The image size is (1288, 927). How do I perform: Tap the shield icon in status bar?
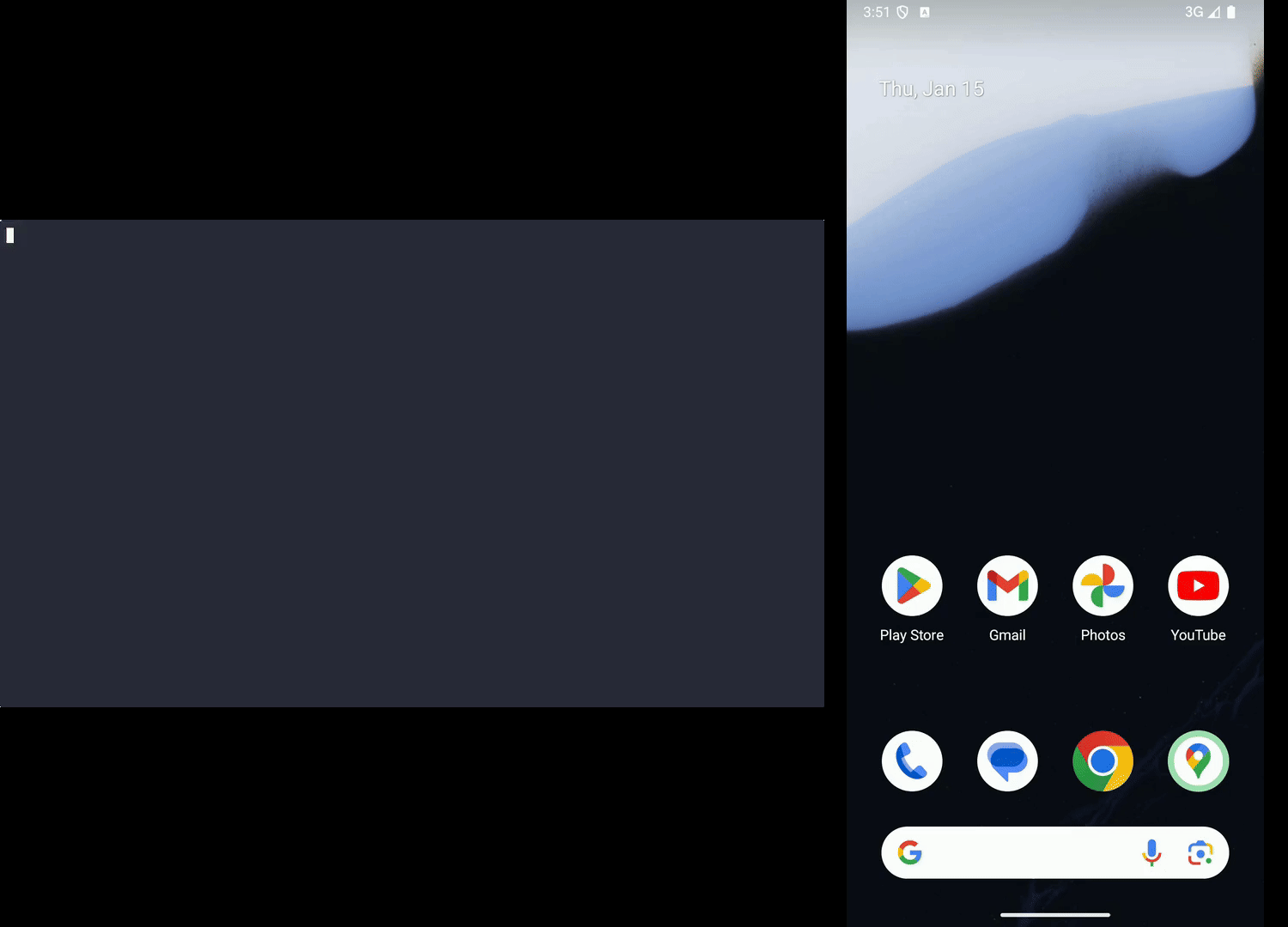902,12
